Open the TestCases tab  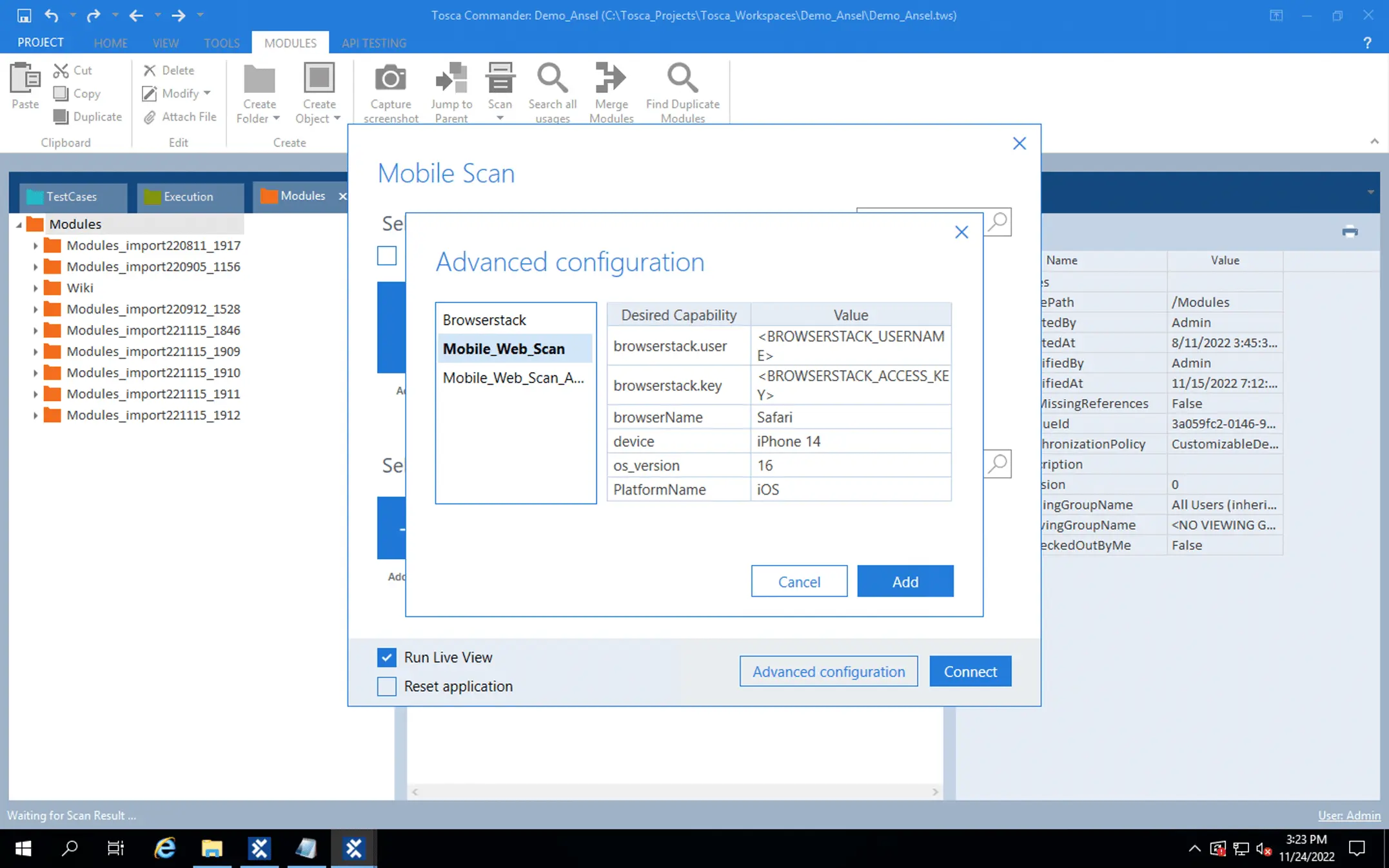click(71, 196)
